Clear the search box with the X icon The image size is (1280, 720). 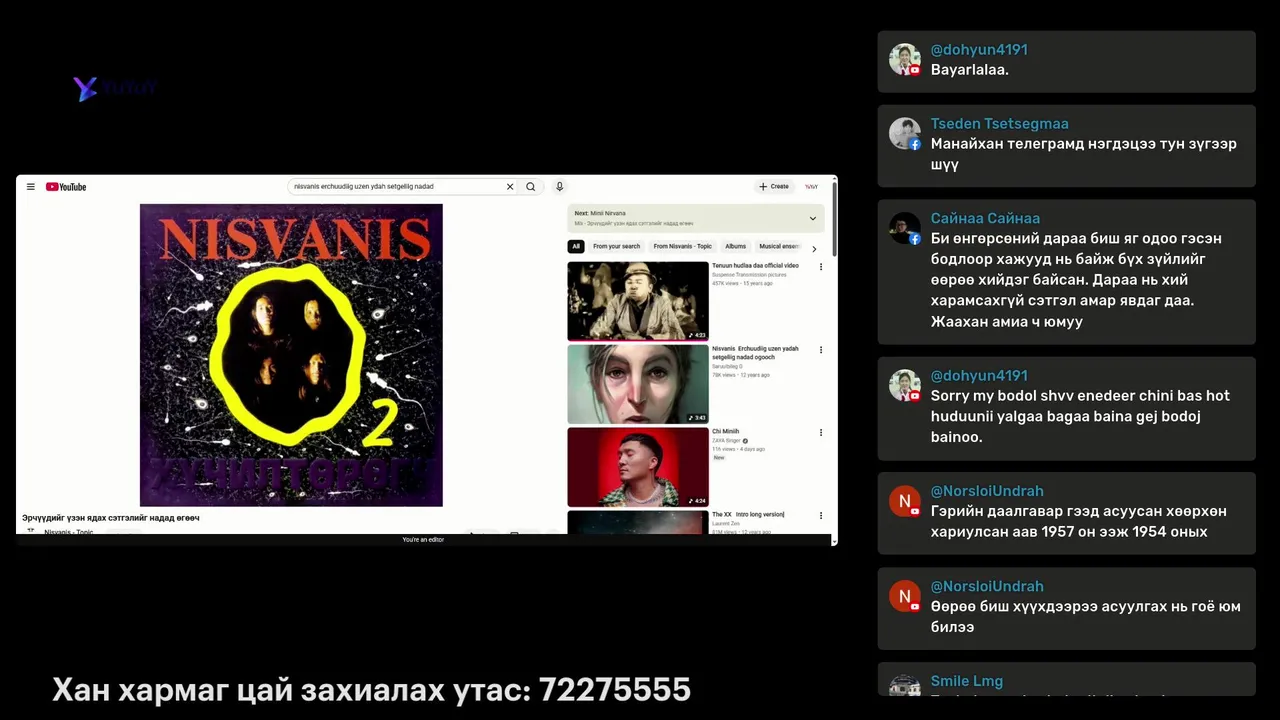(x=510, y=187)
